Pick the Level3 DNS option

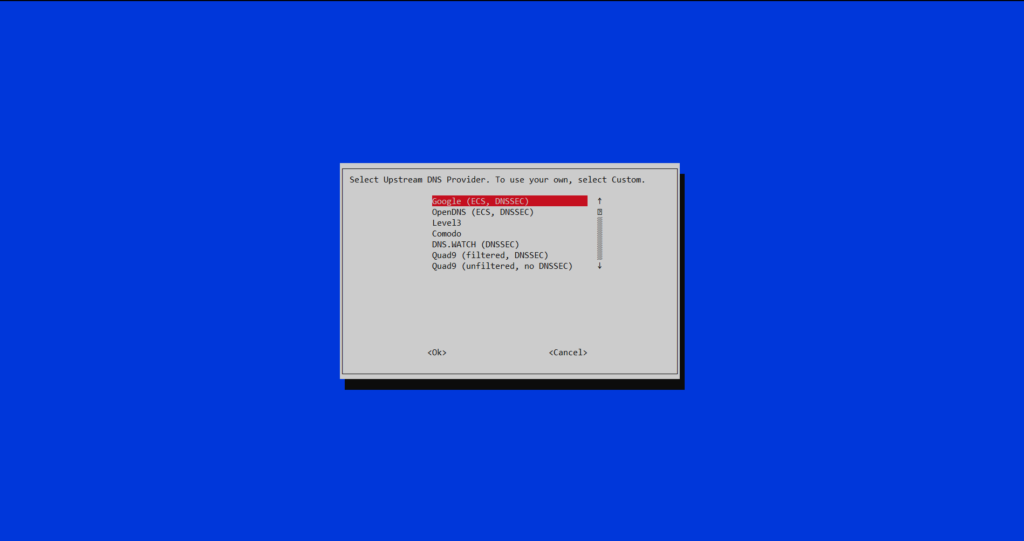point(447,223)
